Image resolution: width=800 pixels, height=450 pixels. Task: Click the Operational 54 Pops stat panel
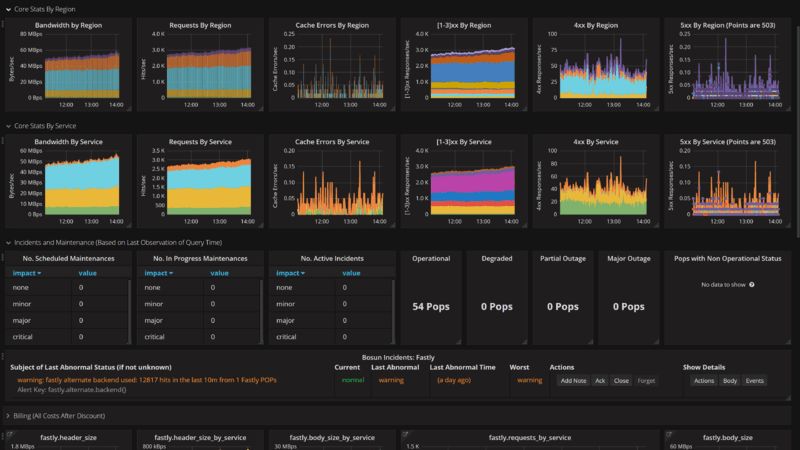432,306
